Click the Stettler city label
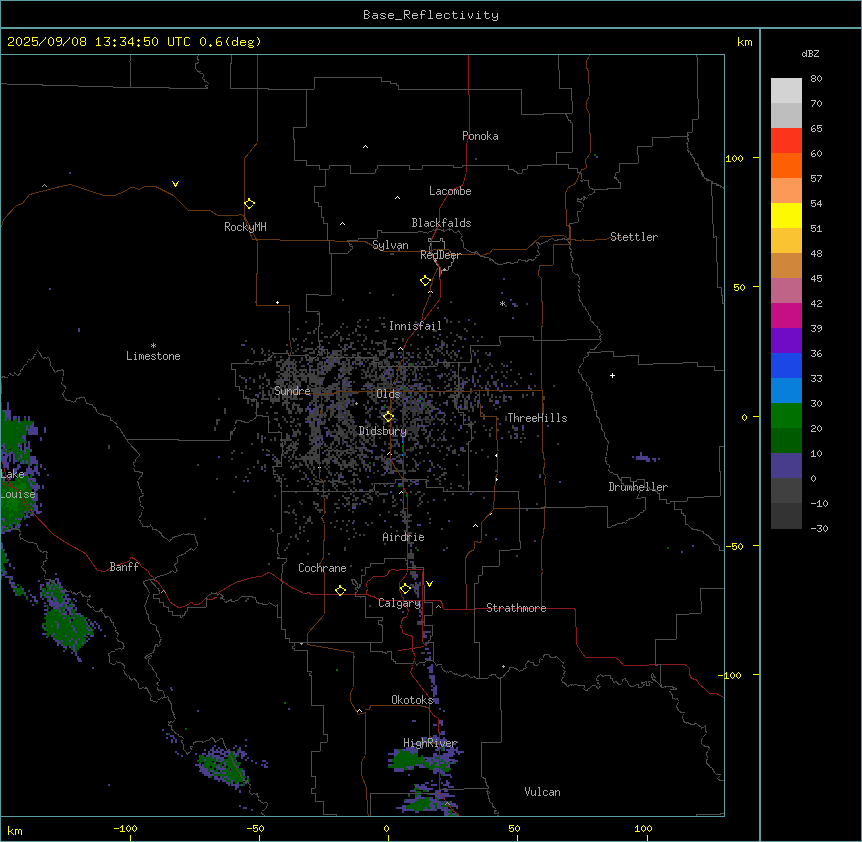862x842 pixels. pyautogui.click(x=633, y=237)
